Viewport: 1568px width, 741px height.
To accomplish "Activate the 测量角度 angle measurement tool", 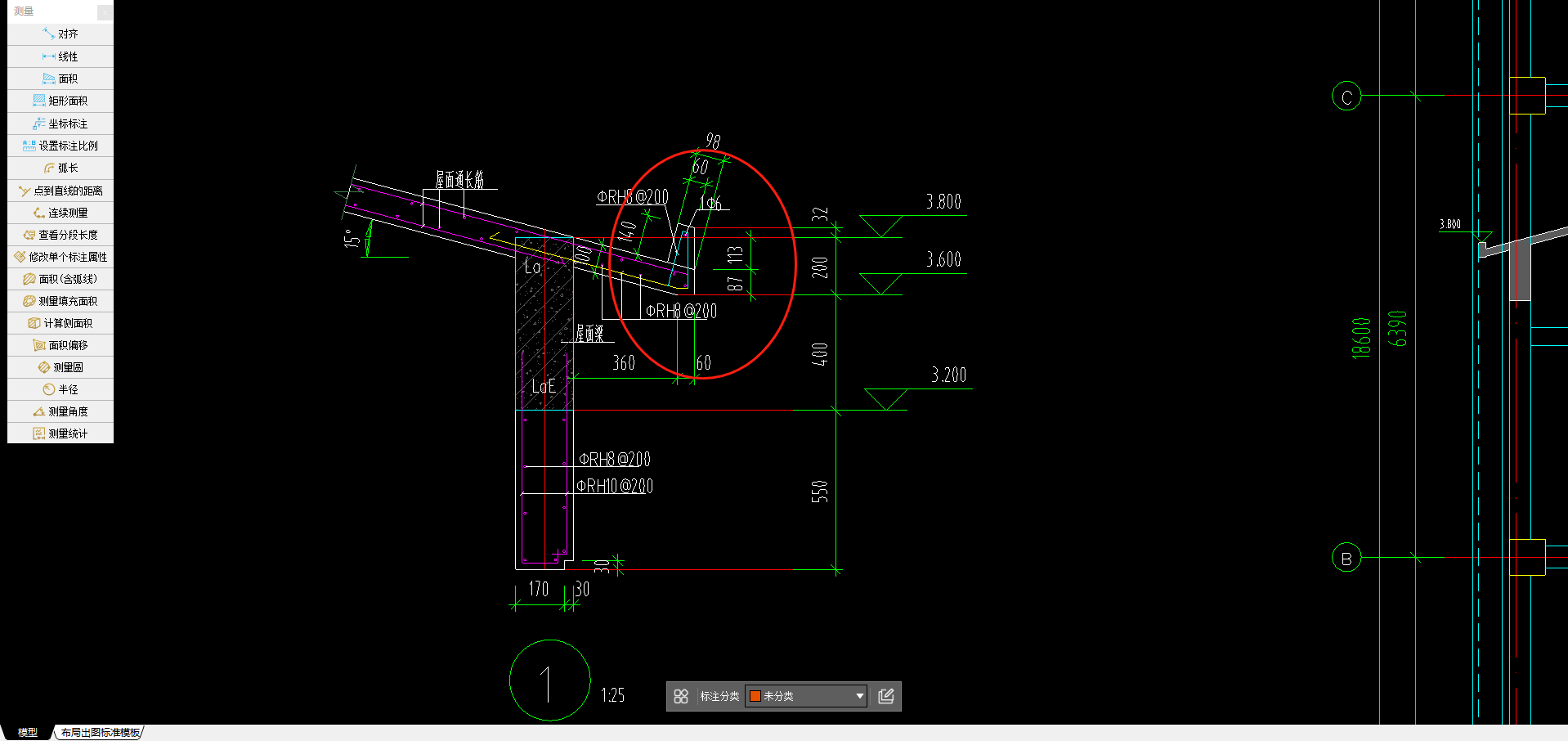I will tap(60, 411).
